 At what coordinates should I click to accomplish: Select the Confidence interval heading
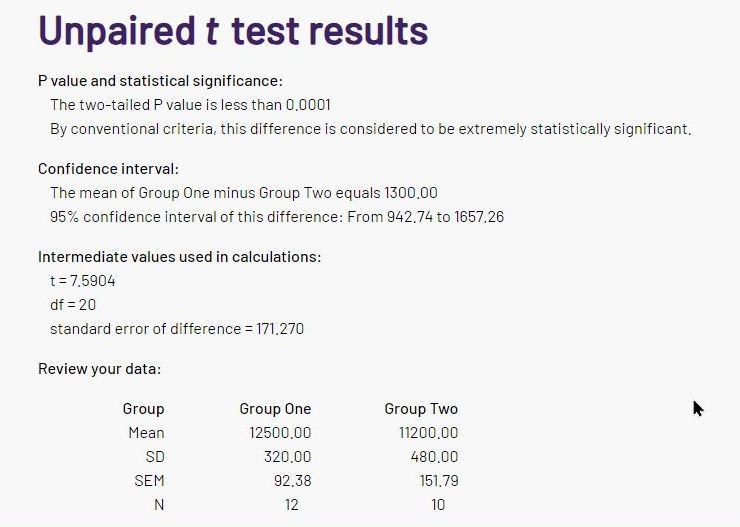click(109, 168)
